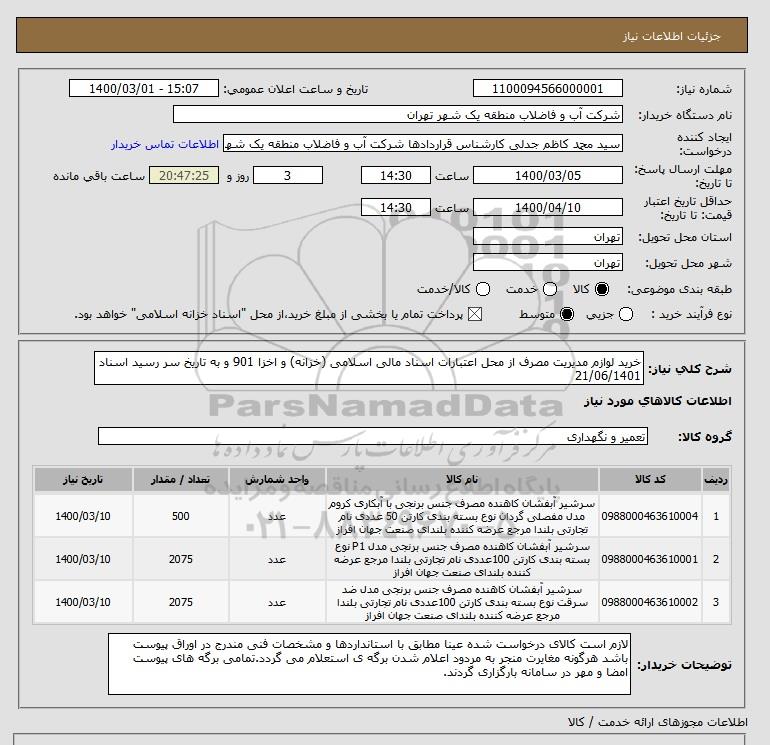Select the کالا/خدمت radio button

tap(483, 289)
